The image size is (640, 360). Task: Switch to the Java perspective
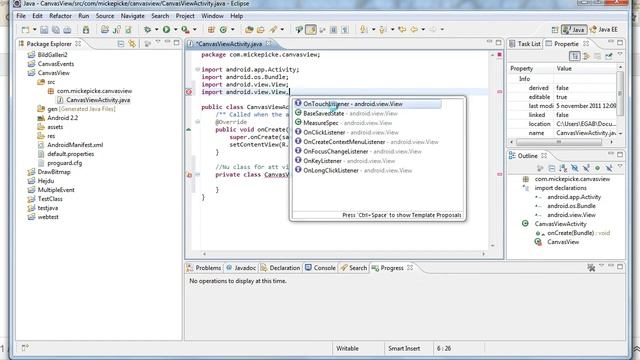pos(574,30)
